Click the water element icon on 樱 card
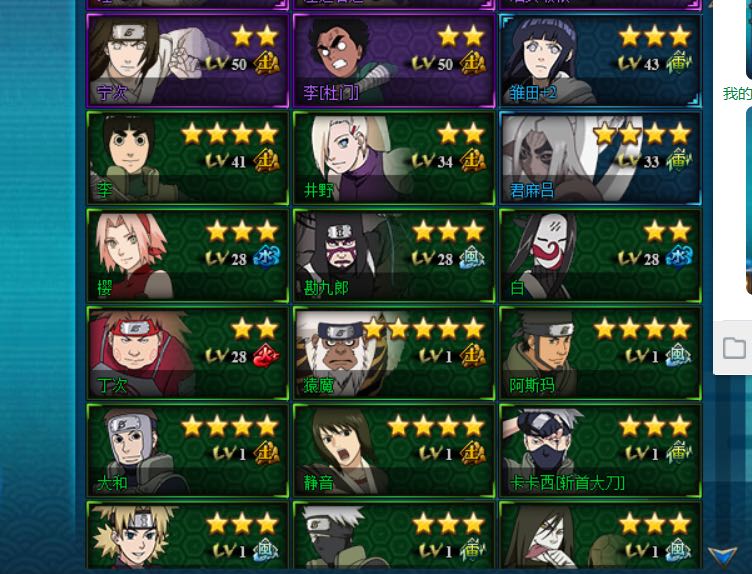Image resolution: width=752 pixels, height=574 pixels. [x=267, y=258]
